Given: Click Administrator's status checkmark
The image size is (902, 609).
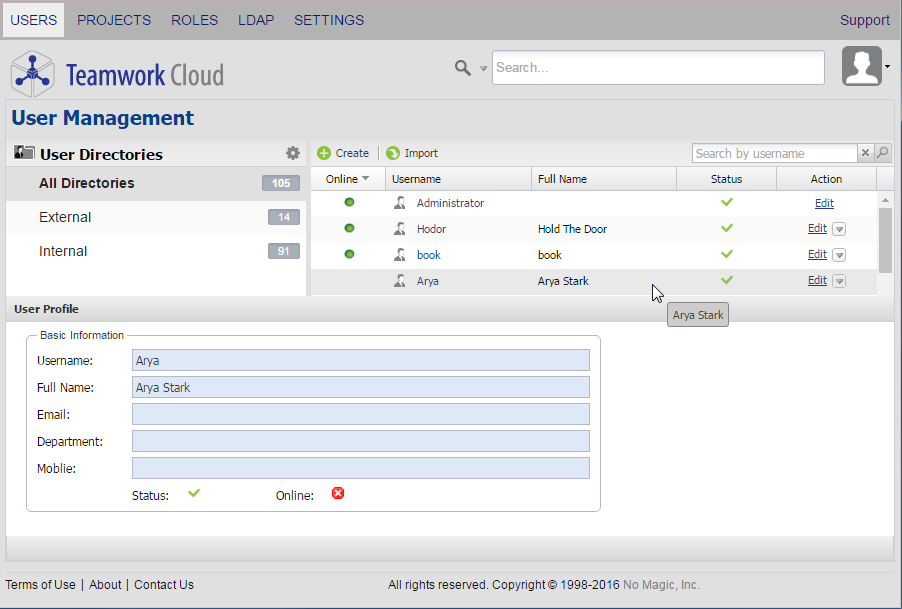Looking at the screenshot, I should click(727, 202).
